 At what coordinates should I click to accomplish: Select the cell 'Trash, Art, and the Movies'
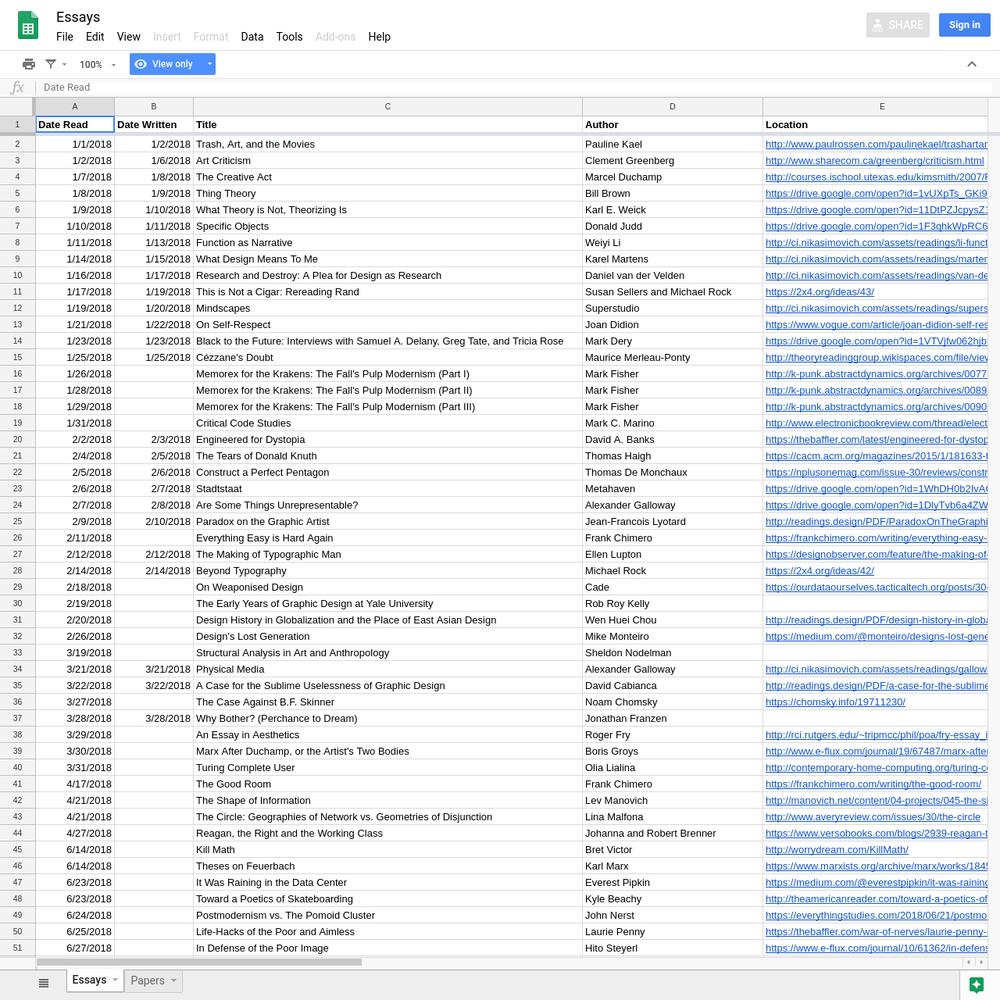point(388,144)
